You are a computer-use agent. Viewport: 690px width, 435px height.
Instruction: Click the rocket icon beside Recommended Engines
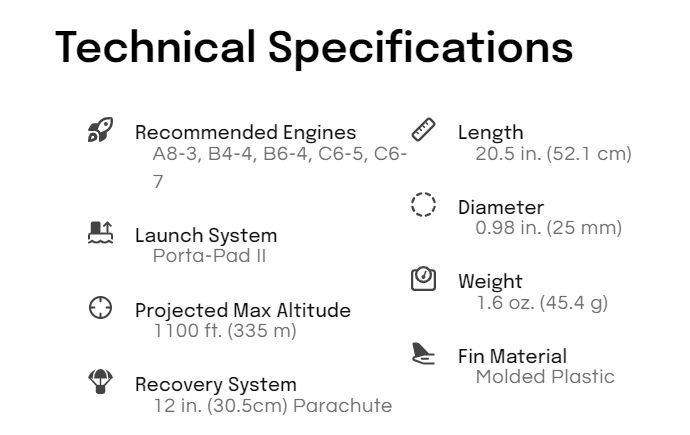100,131
